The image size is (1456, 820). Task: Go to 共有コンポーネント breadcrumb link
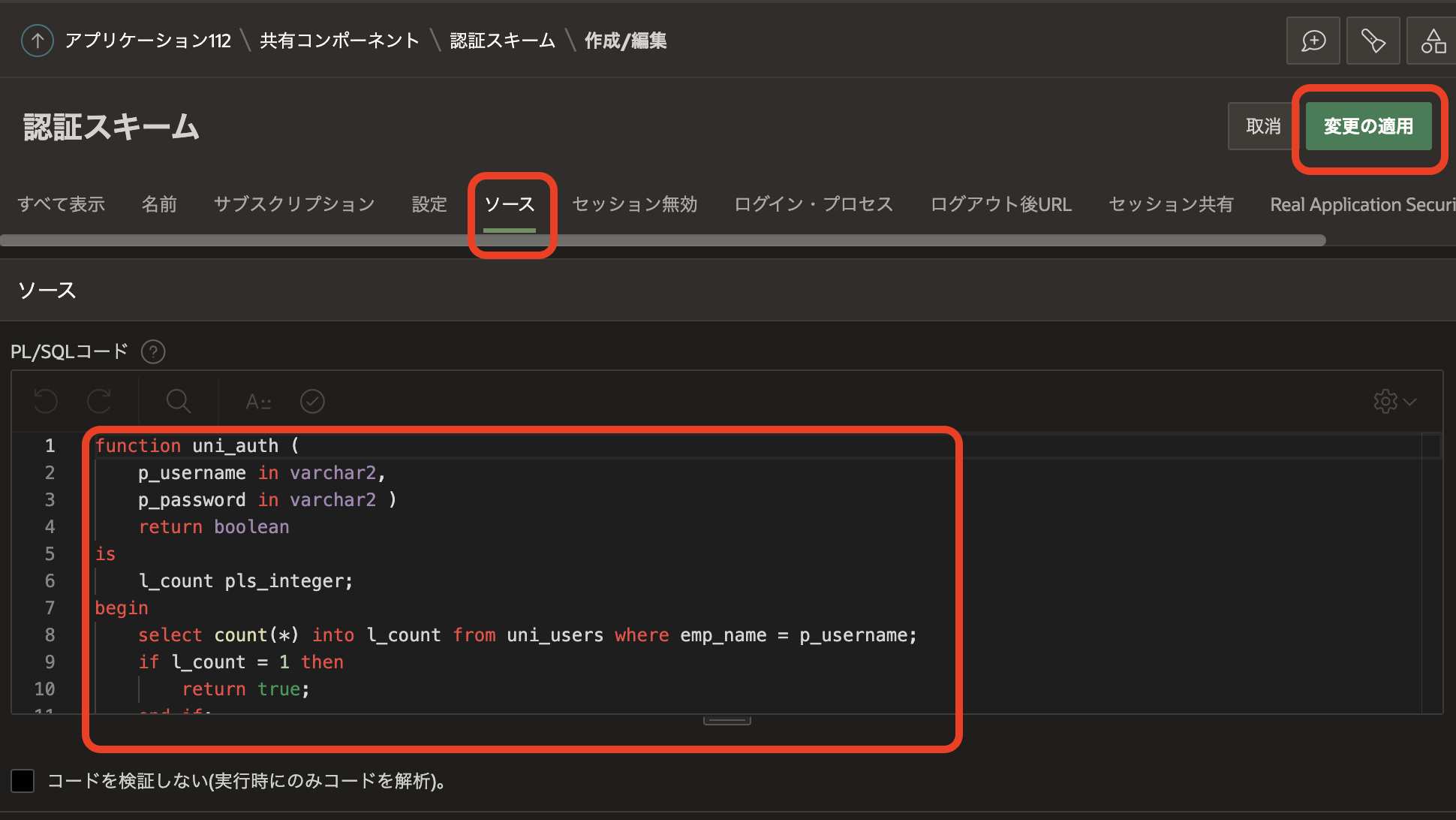(x=339, y=41)
